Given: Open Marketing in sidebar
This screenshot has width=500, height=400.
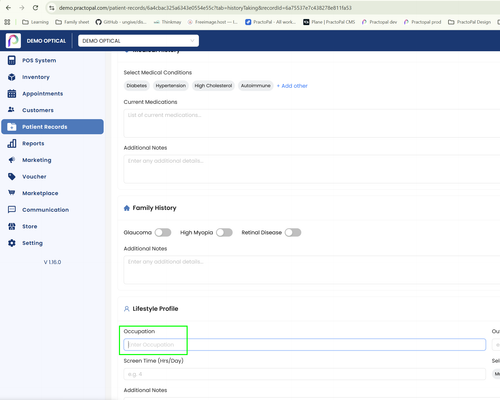Looking at the screenshot, I should click(x=52, y=160).
